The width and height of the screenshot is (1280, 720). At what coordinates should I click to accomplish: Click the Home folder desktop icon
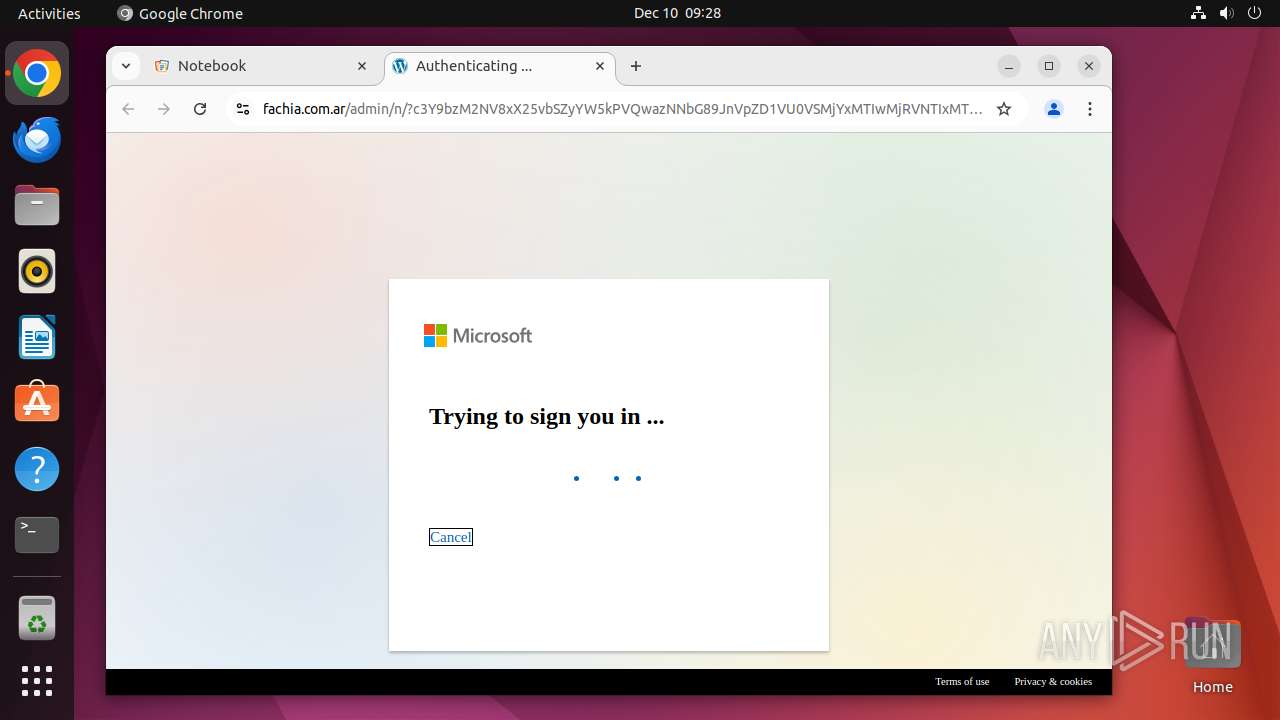coord(1212,656)
